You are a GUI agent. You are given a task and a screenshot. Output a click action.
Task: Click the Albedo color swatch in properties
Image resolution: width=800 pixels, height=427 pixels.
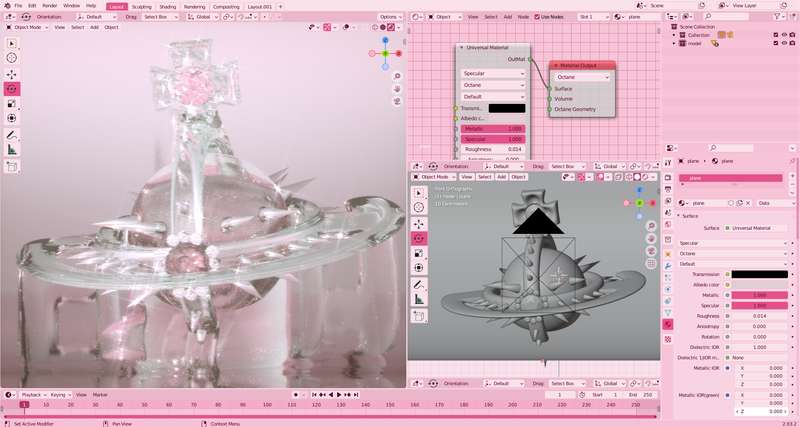tap(760, 285)
